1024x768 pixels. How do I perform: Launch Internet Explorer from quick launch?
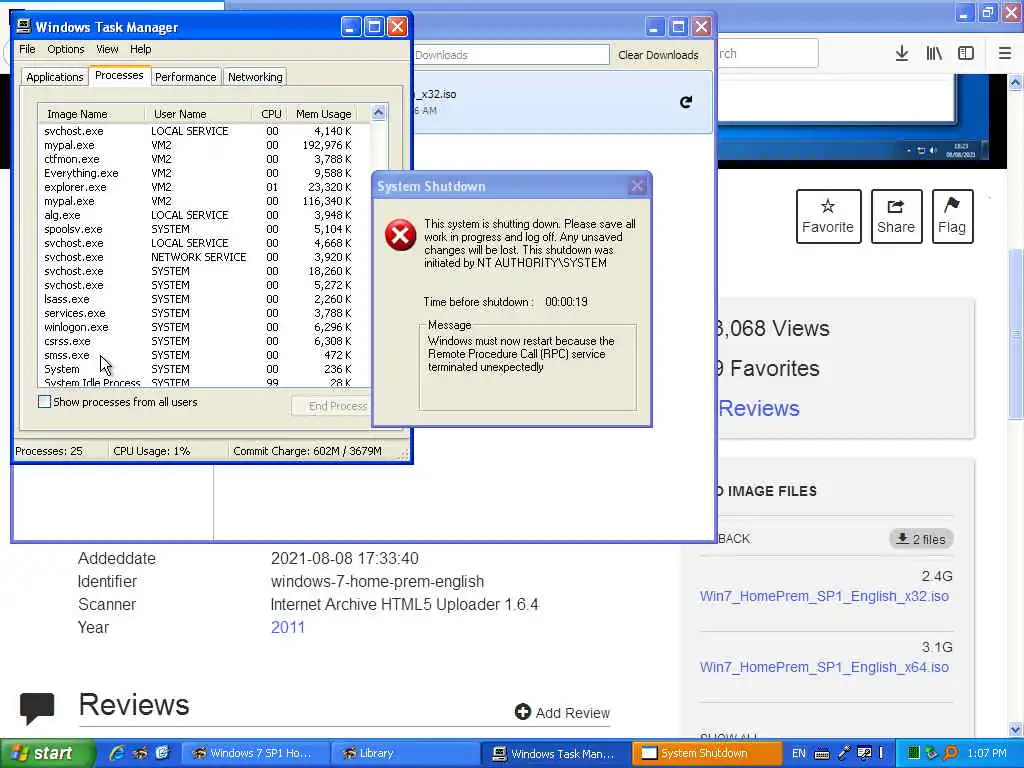[117, 753]
